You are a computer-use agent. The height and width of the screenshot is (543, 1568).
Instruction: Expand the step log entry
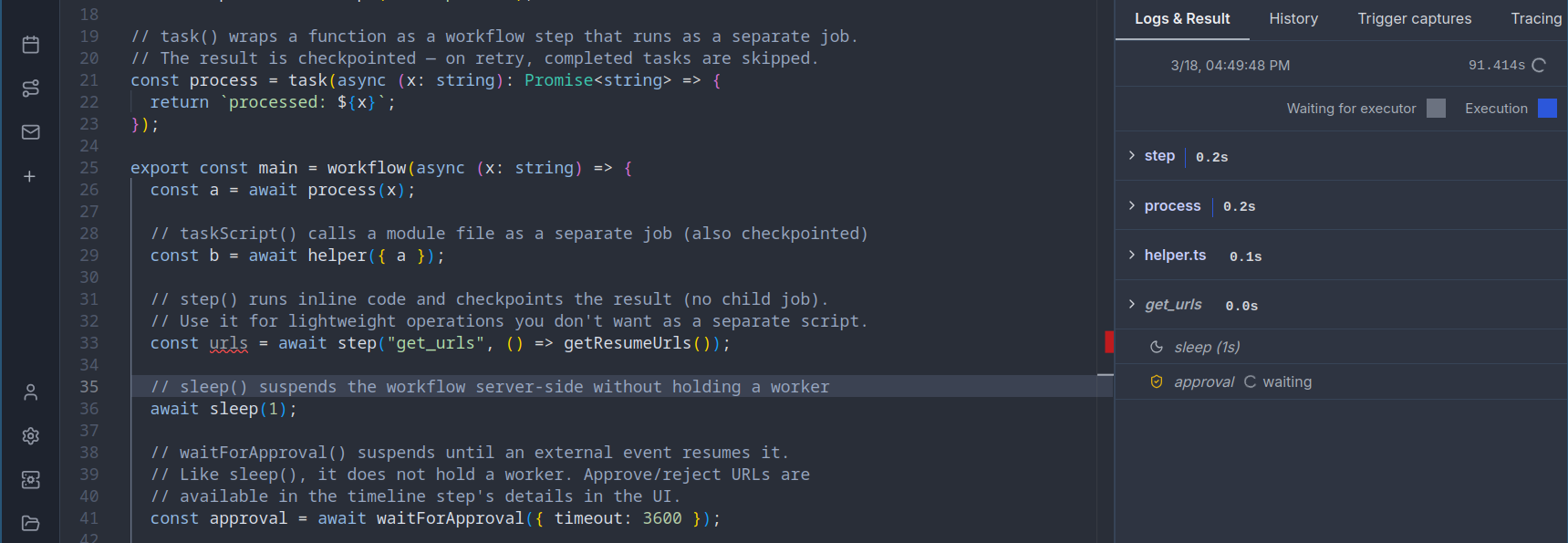pyautogui.click(x=1132, y=156)
